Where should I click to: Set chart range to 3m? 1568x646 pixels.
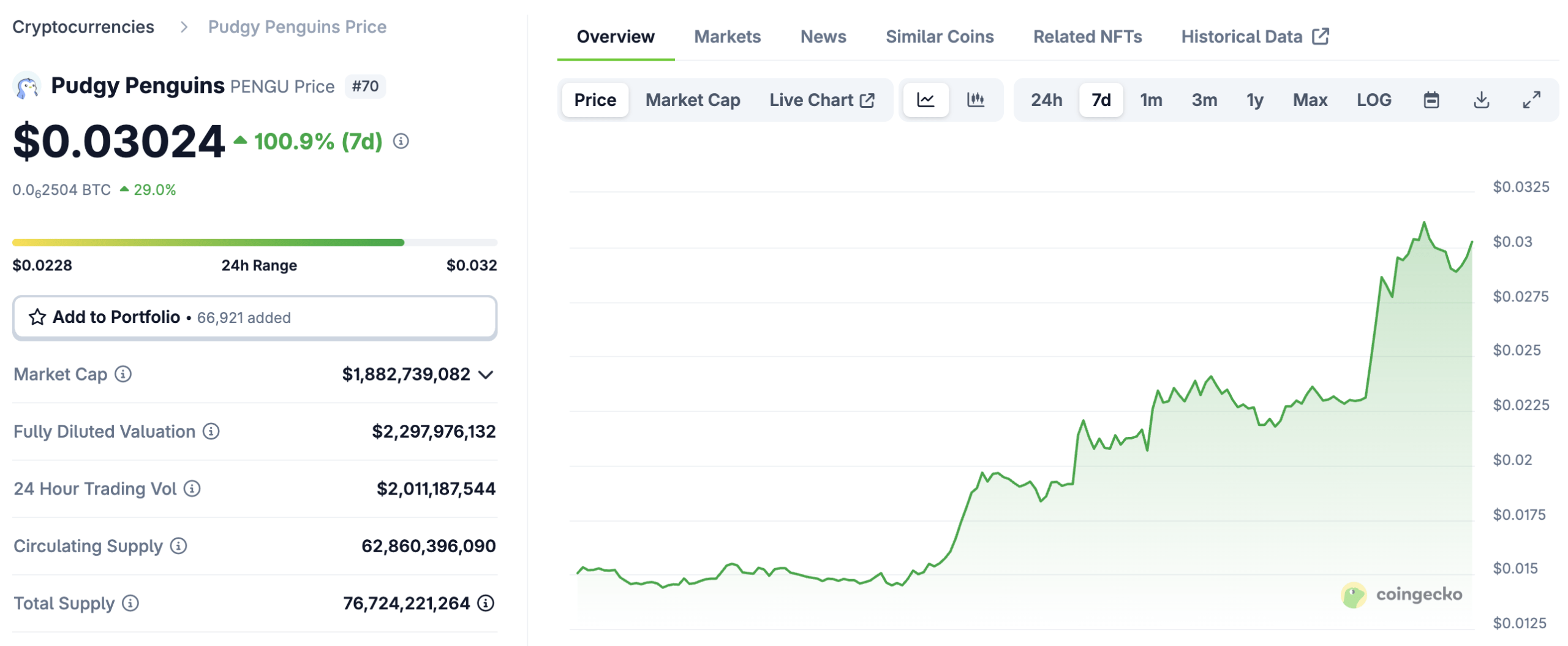tap(1204, 100)
